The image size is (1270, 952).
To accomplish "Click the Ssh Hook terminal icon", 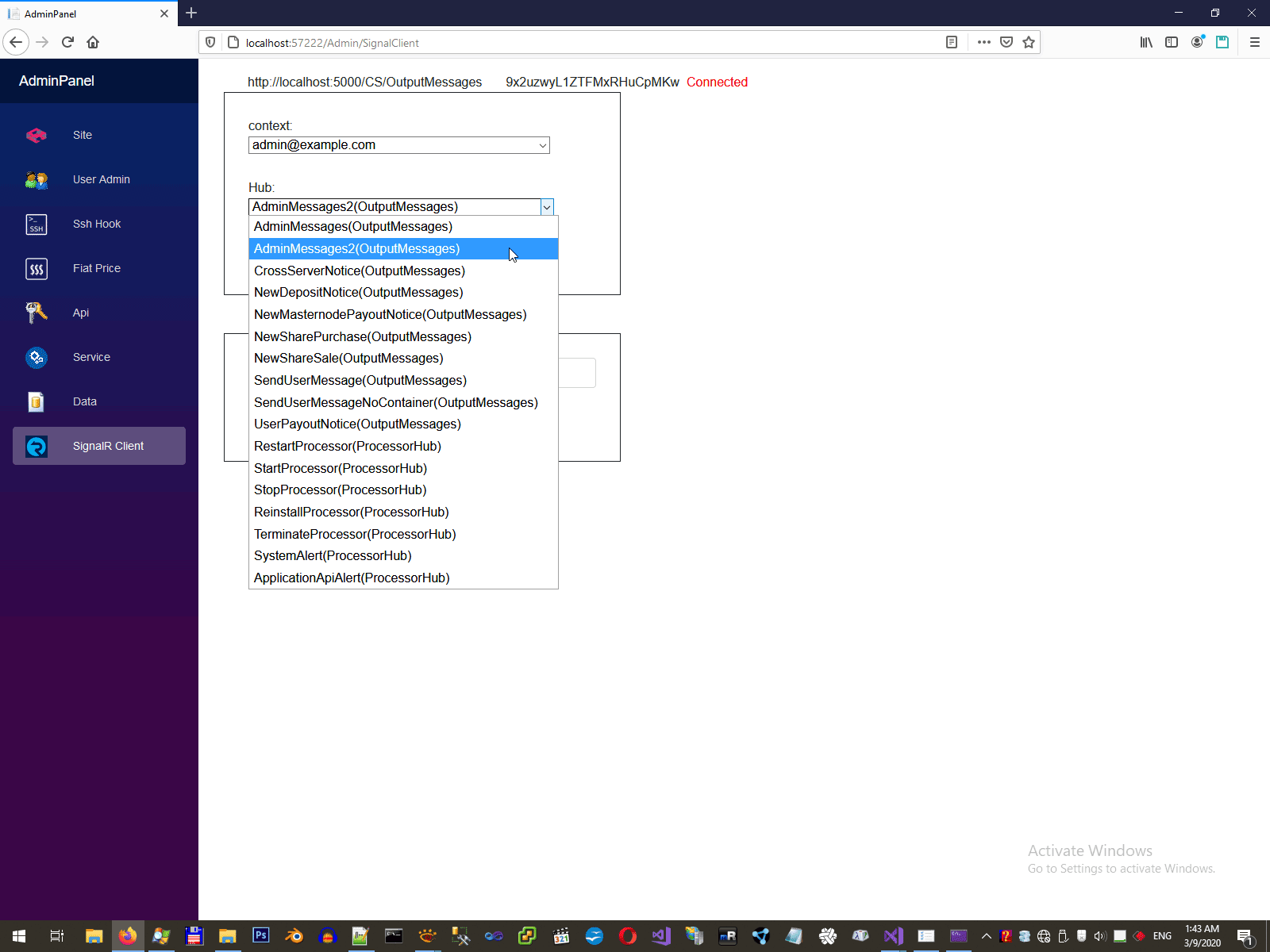I will click(x=37, y=224).
